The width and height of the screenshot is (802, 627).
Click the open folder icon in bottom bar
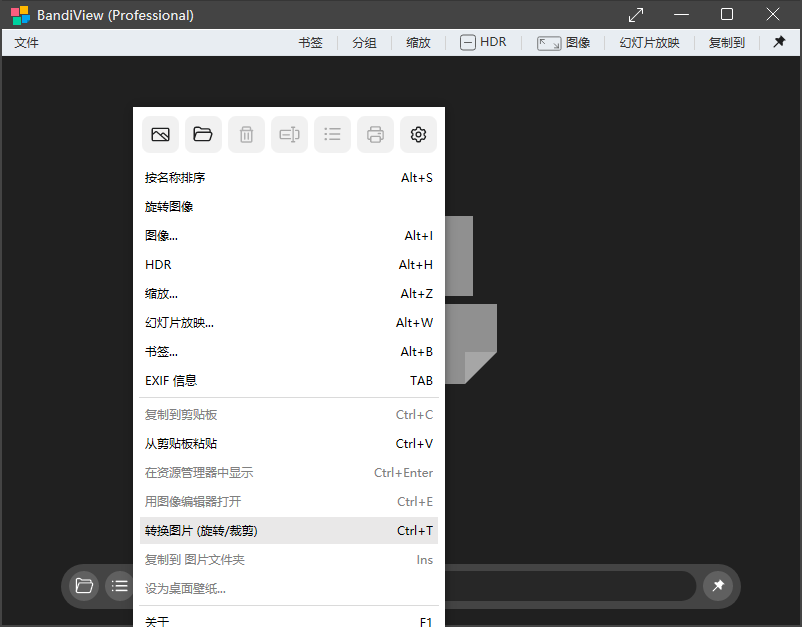coord(84,586)
